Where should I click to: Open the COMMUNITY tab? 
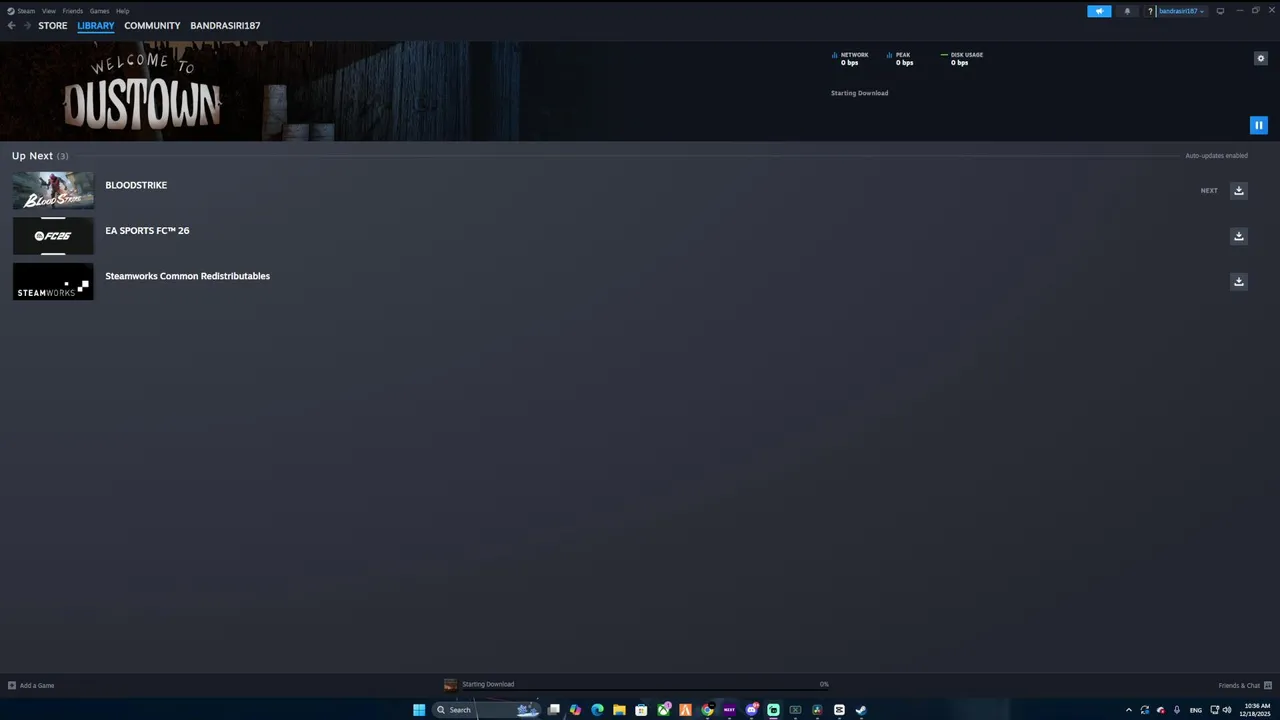[152, 25]
